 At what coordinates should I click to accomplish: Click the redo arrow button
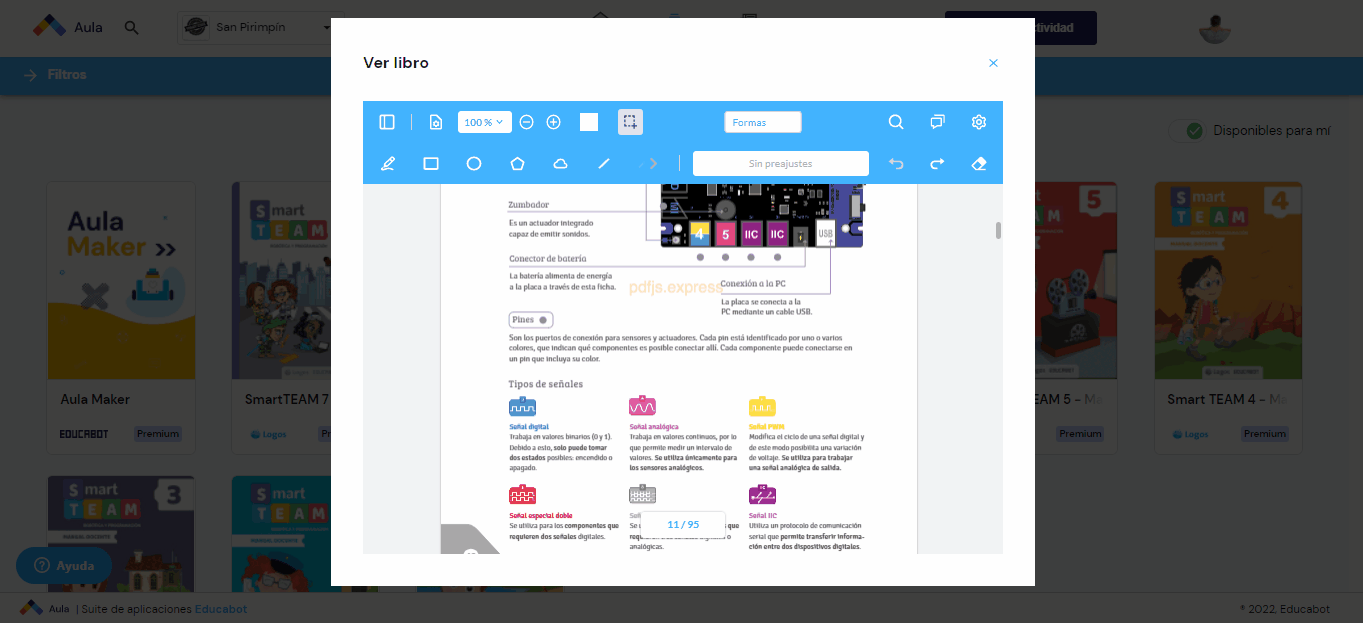[938, 164]
